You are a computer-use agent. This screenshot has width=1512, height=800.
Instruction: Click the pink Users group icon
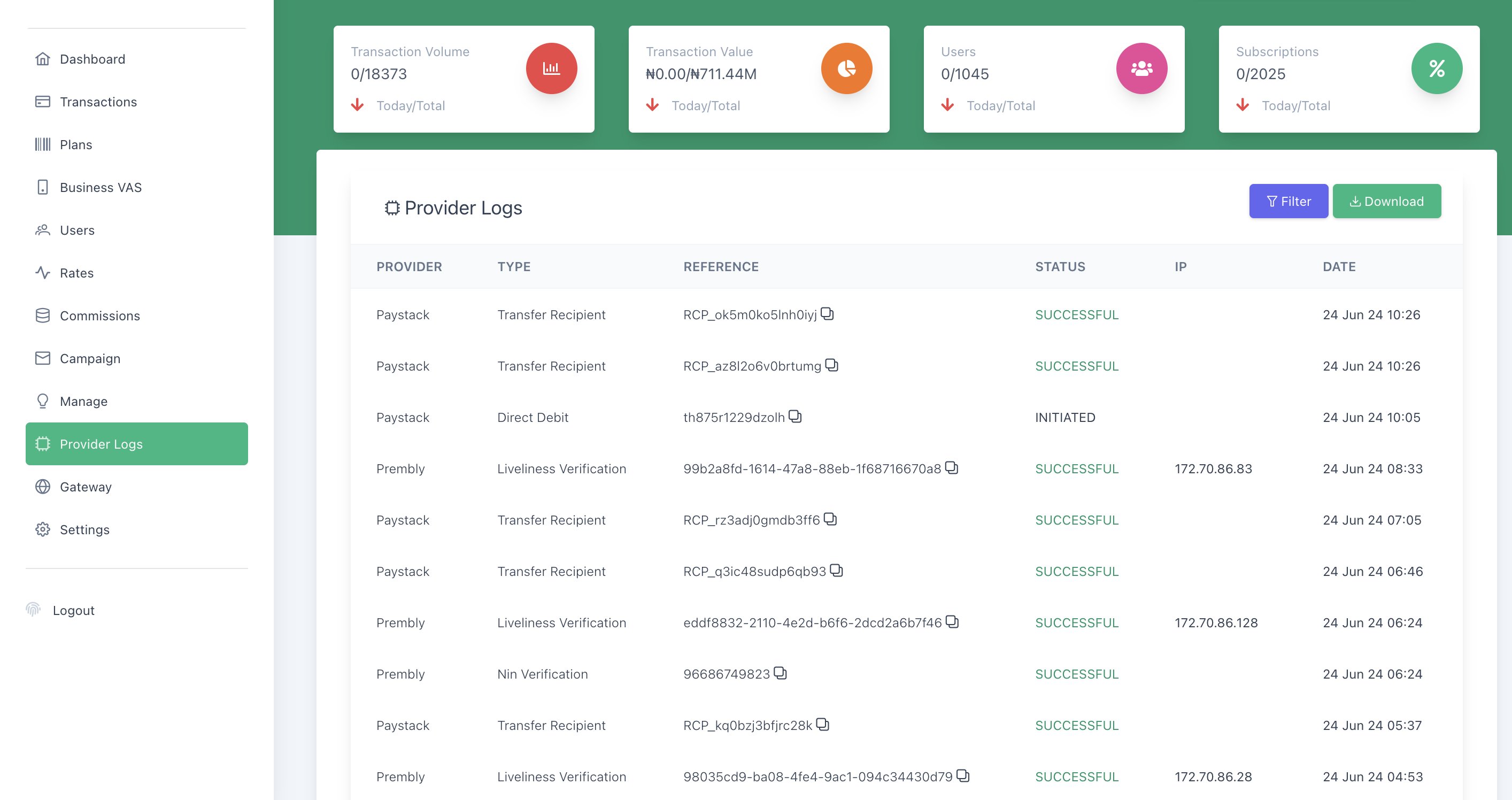tap(1141, 68)
